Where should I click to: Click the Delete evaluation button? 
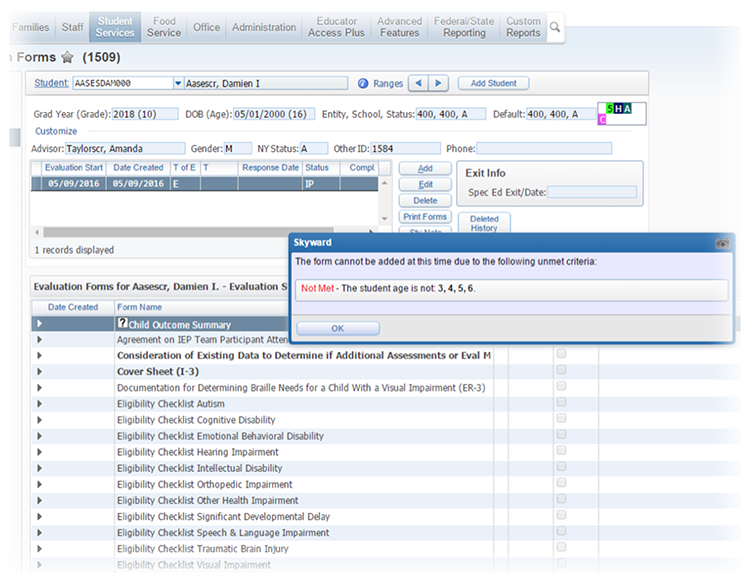pyautogui.click(x=425, y=201)
